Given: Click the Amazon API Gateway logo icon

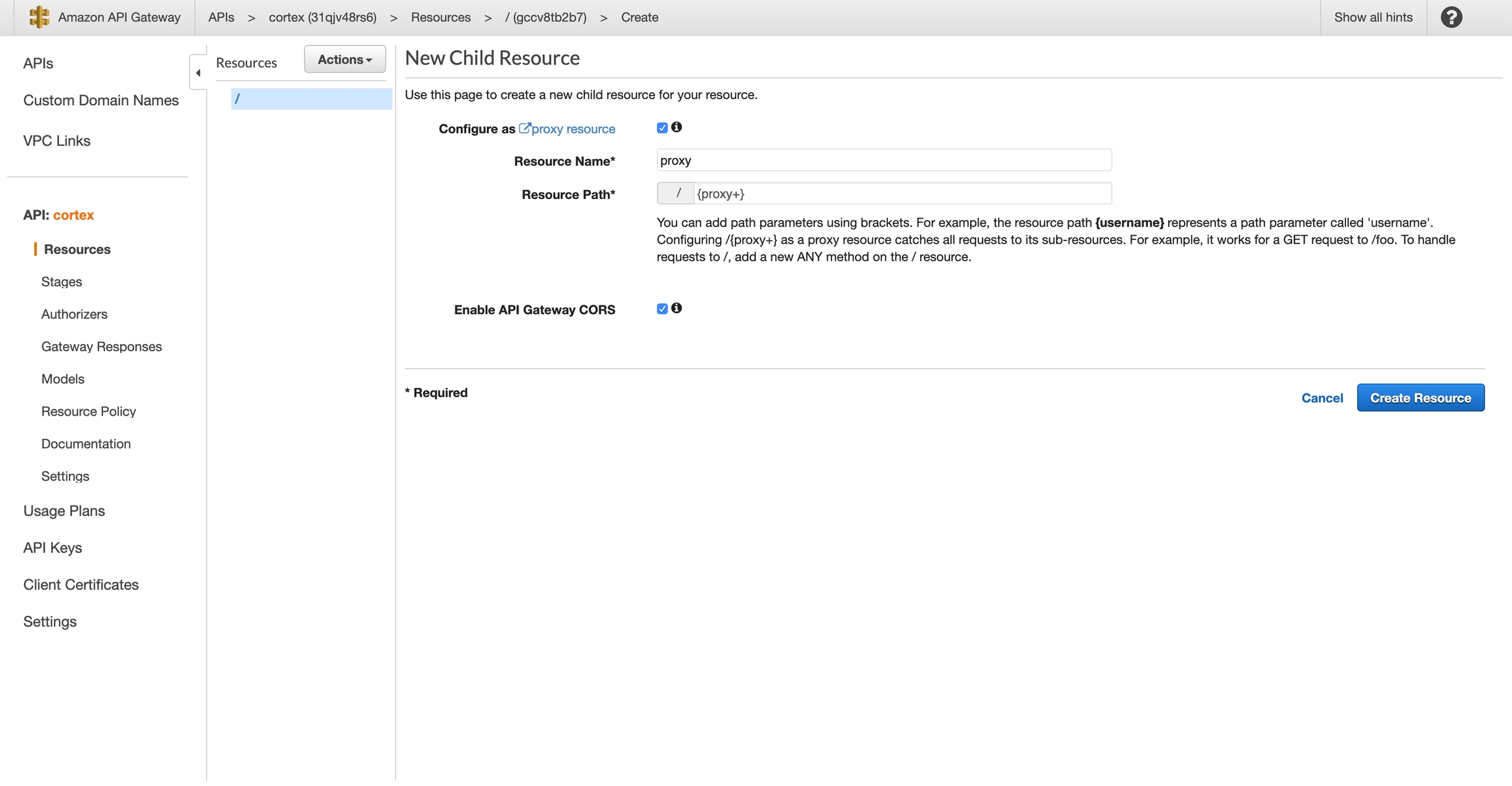Looking at the screenshot, I should pyautogui.click(x=39, y=17).
